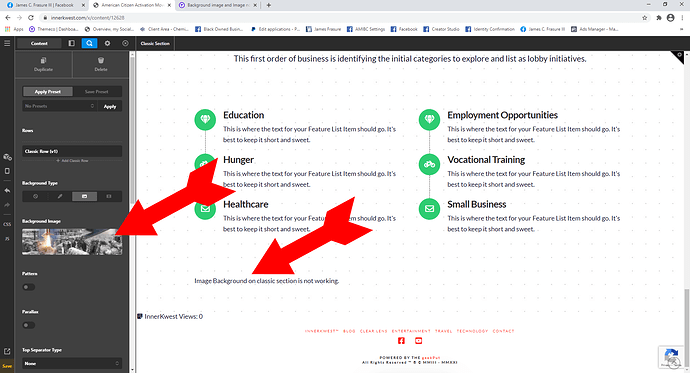
Task: Save the page with Save button
Action: tap(7, 366)
